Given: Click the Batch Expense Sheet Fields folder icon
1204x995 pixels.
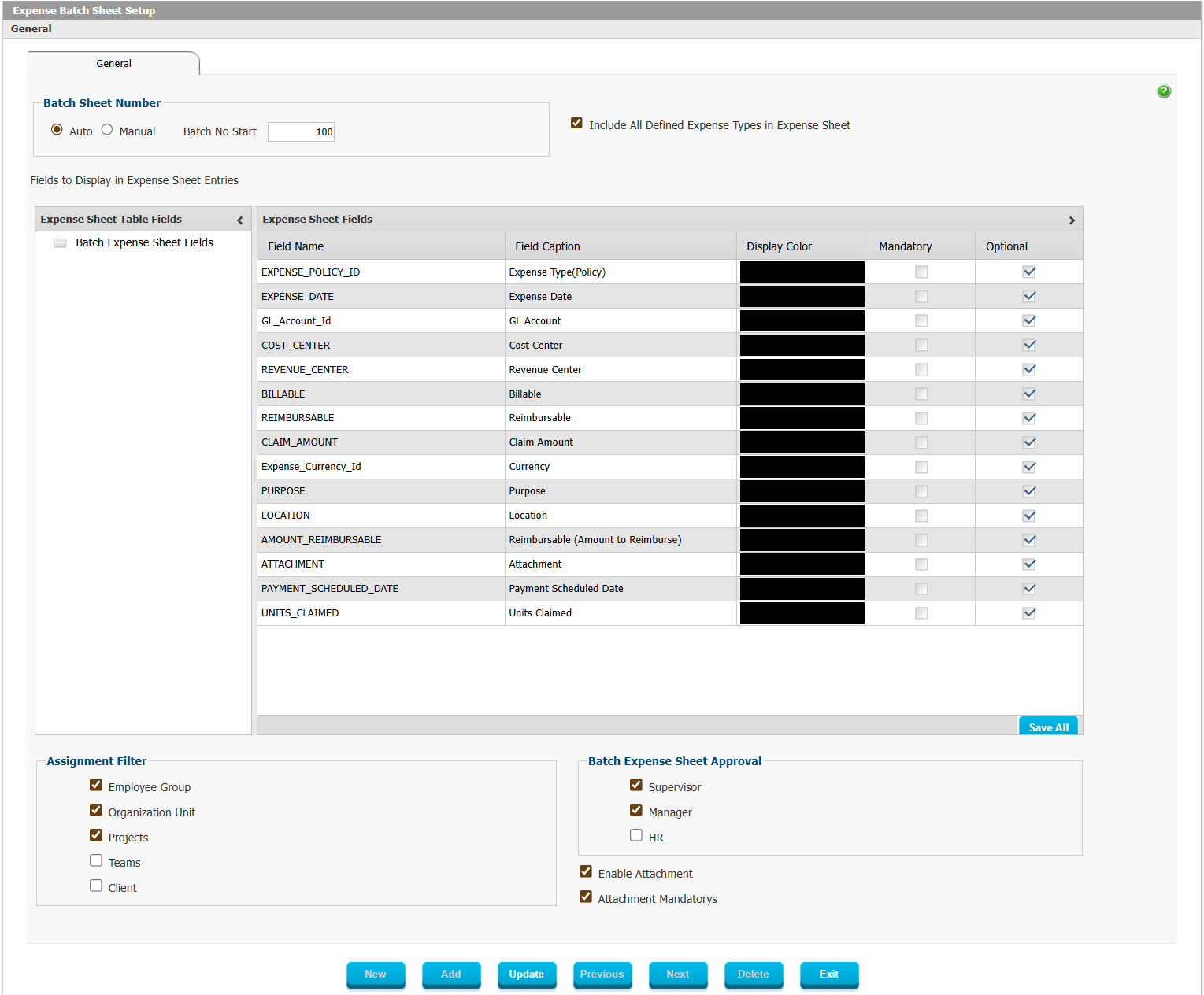Looking at the screenshot, I should coord(60,242).
